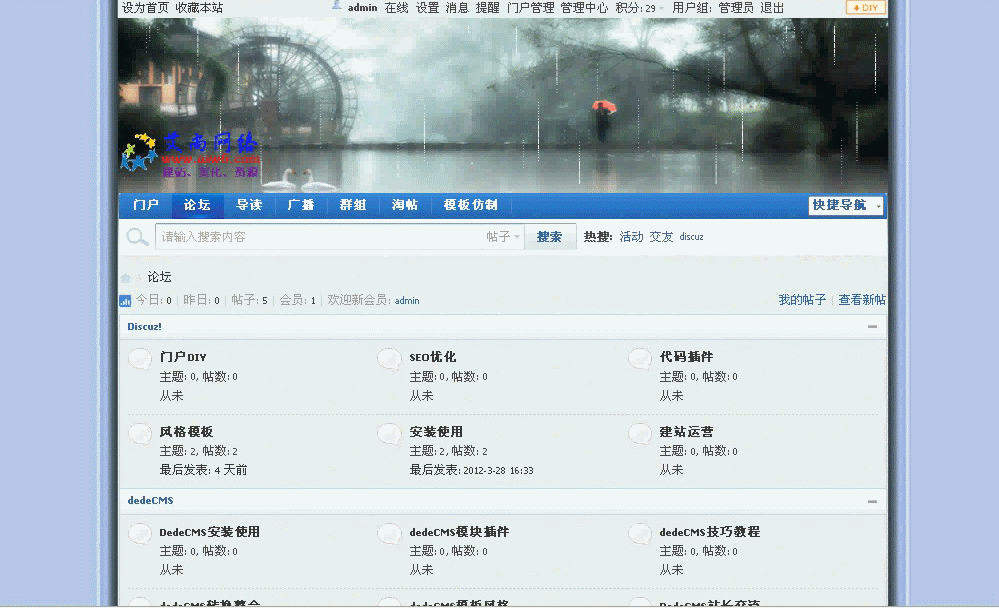
Task: Click the new member admin link after 欢迎新会员
Action: [x=407, y=301]
